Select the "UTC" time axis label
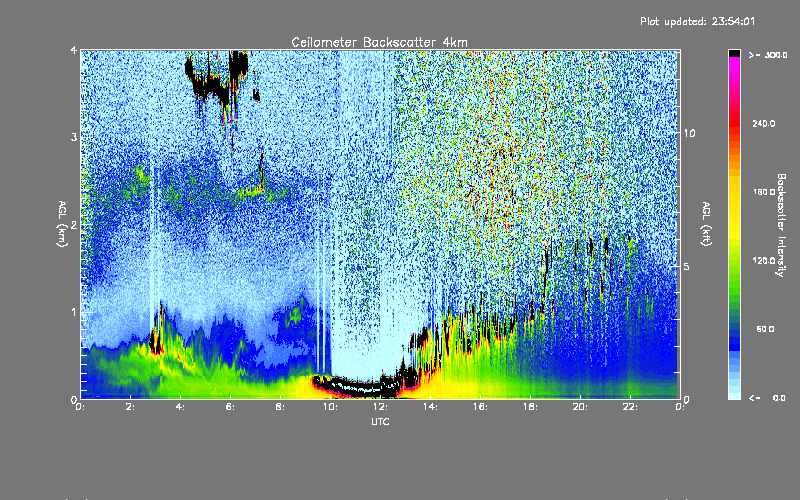Screen dimensions: 800x500 pos(380,421)
